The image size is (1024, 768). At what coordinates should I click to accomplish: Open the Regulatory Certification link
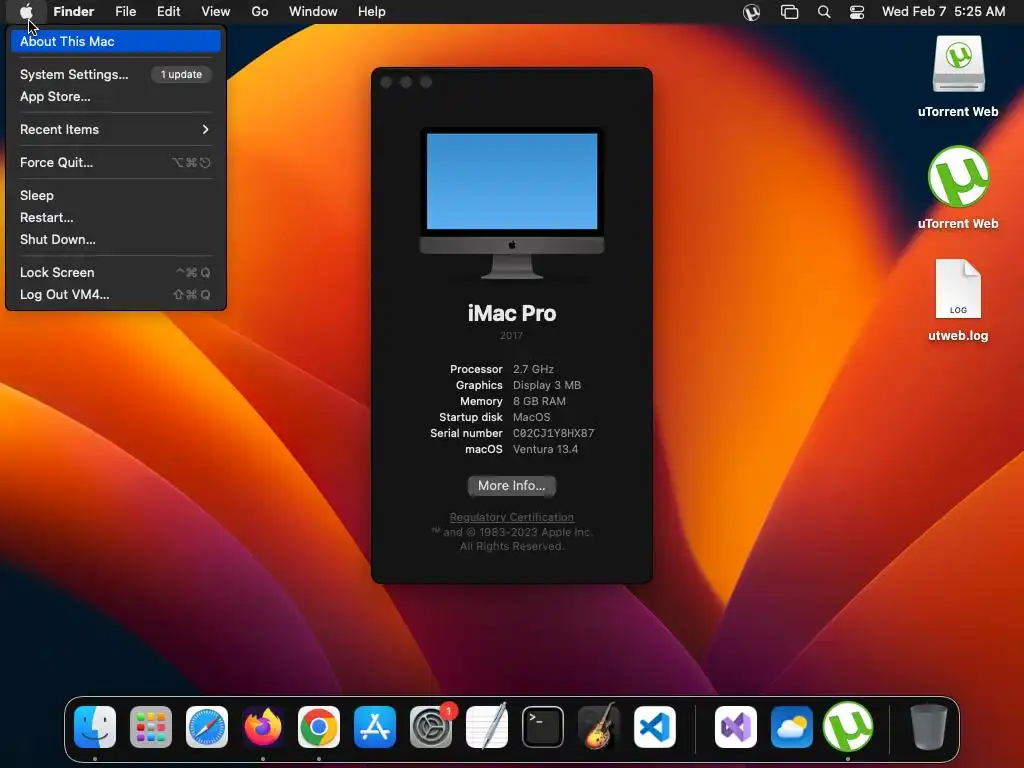[511, 517]
